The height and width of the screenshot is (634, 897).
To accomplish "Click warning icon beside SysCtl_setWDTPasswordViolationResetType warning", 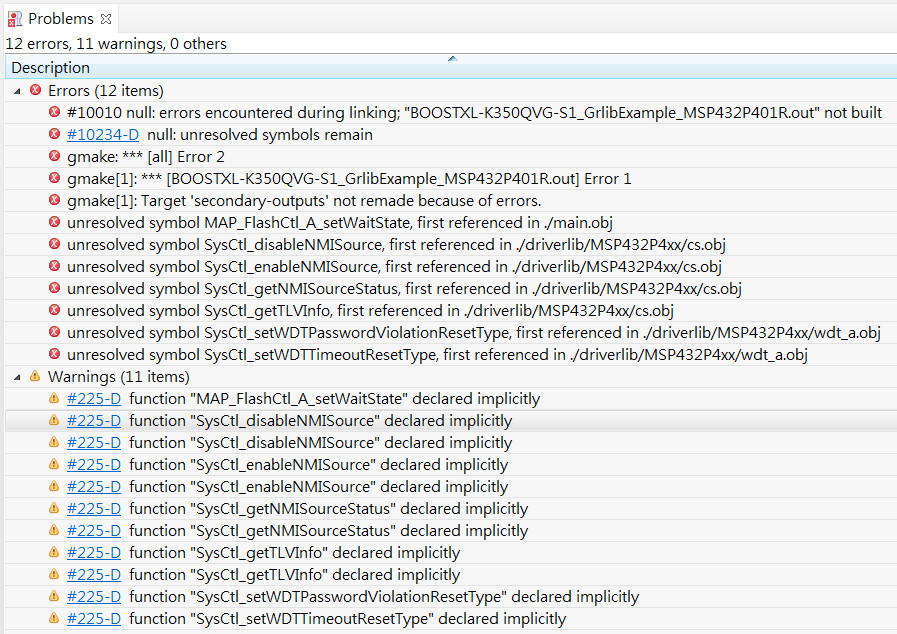I will [x=55, y=597].
